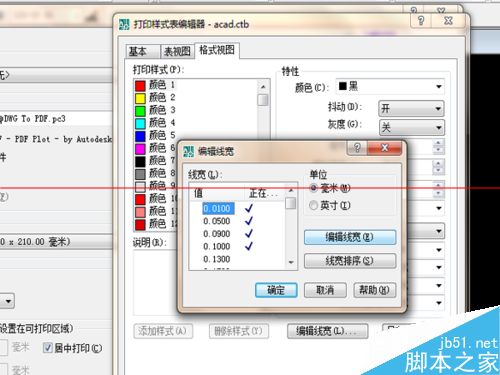Click 正在... column header in lineweight list
This screenshot has width=500, height=375.
[x=265, y=193]
